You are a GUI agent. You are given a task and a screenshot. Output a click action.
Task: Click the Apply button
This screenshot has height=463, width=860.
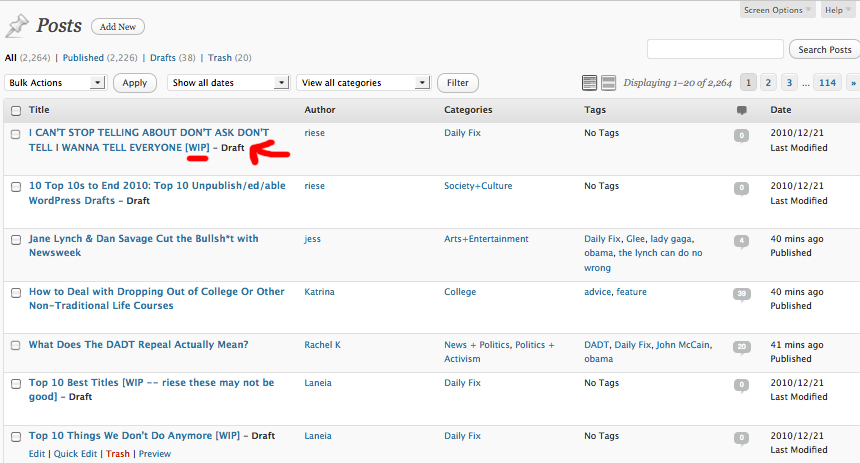pos(134,83)
